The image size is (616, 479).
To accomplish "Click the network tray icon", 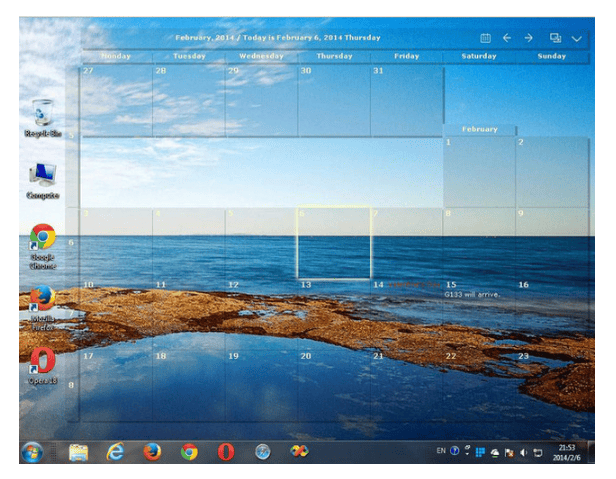I will tap(538, 453).
